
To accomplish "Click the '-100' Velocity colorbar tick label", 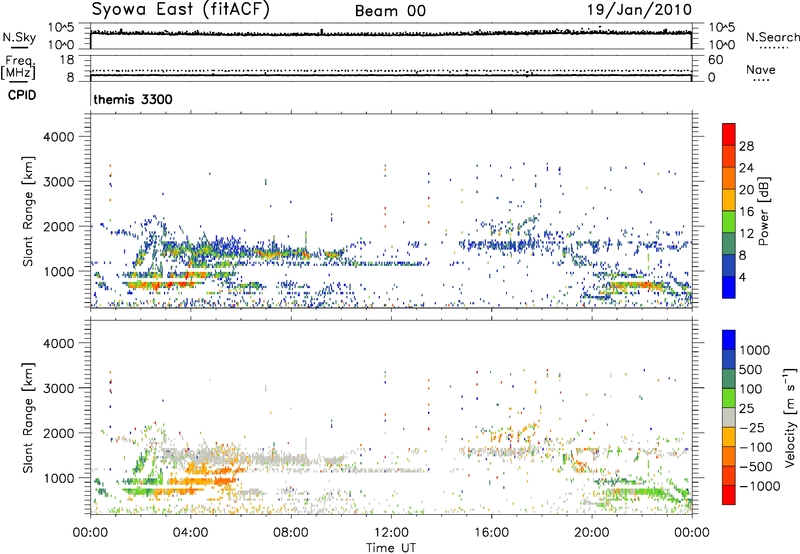I will click(755, 447).
